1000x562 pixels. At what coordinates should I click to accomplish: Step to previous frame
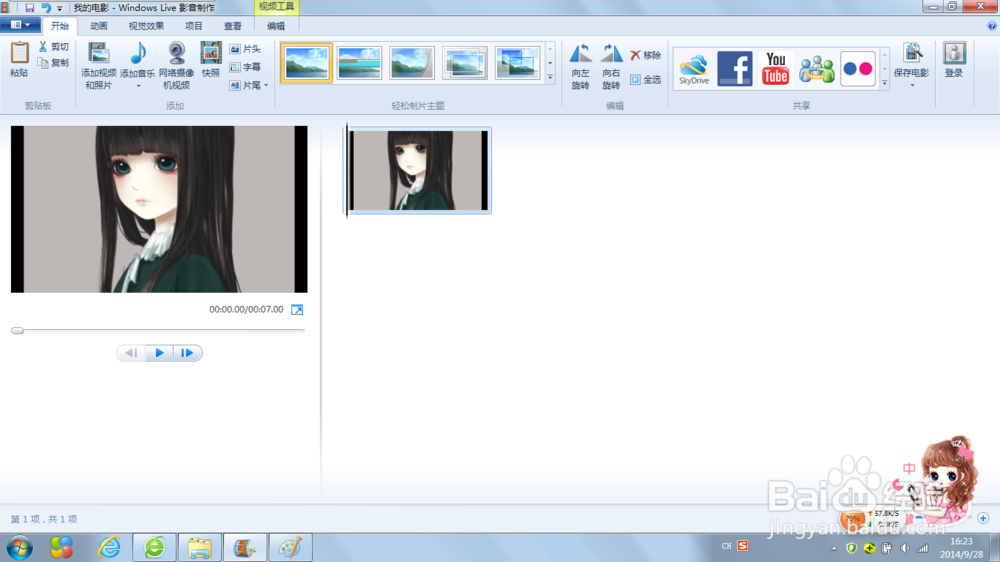pos(131,353)
